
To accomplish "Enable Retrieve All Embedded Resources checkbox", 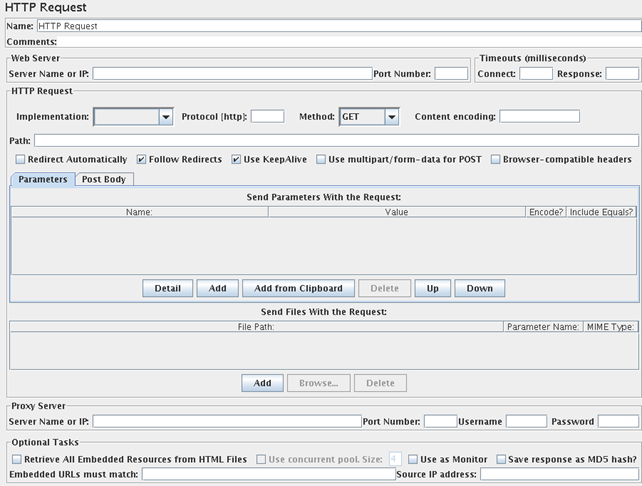I will tap(16, 459).
